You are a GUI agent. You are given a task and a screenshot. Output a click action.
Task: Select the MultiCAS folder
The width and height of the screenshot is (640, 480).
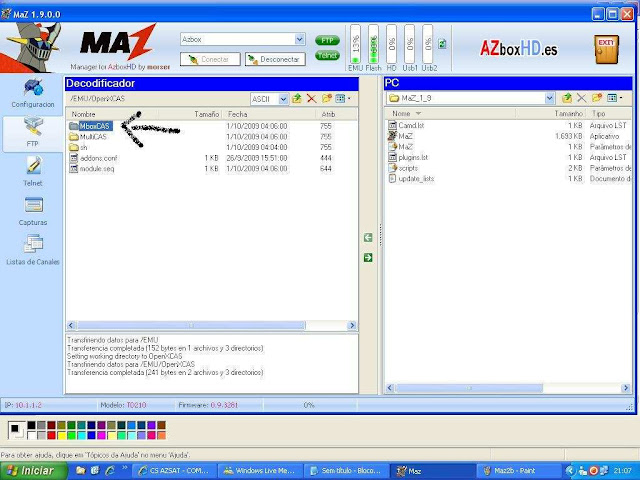point(88,137)
